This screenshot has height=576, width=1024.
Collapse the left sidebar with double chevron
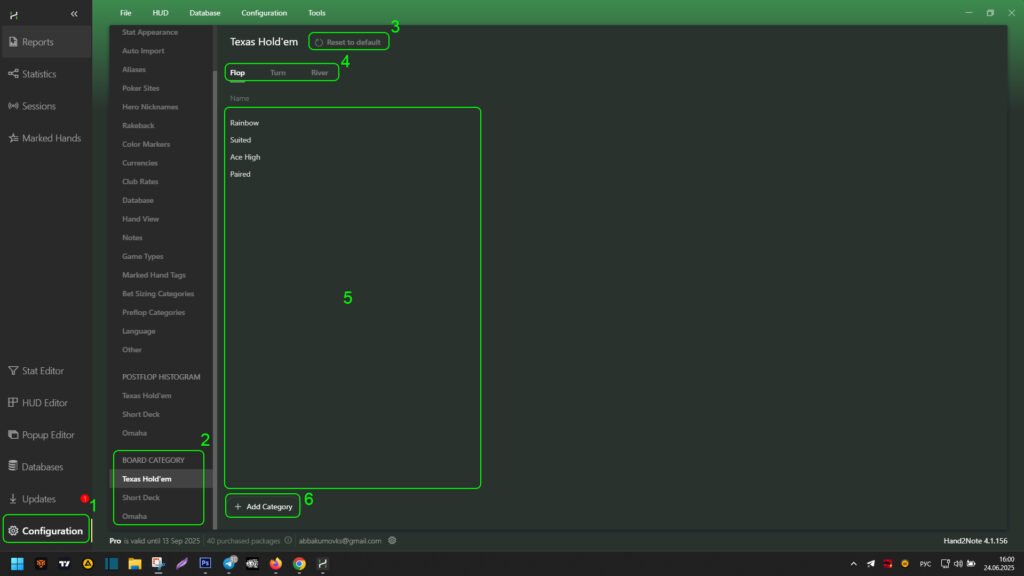[x=74, y=13]
